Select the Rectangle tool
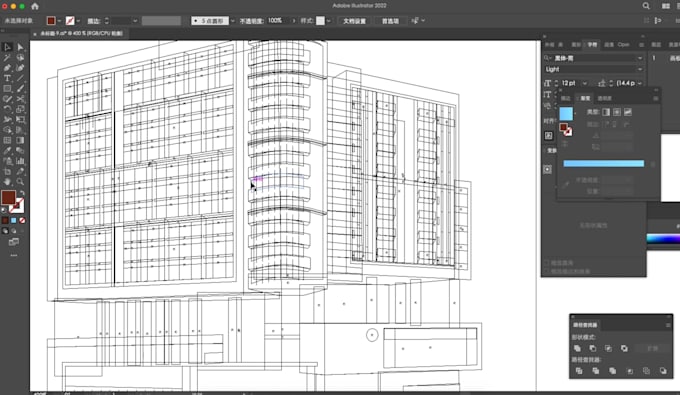 [x=7, y=89]
